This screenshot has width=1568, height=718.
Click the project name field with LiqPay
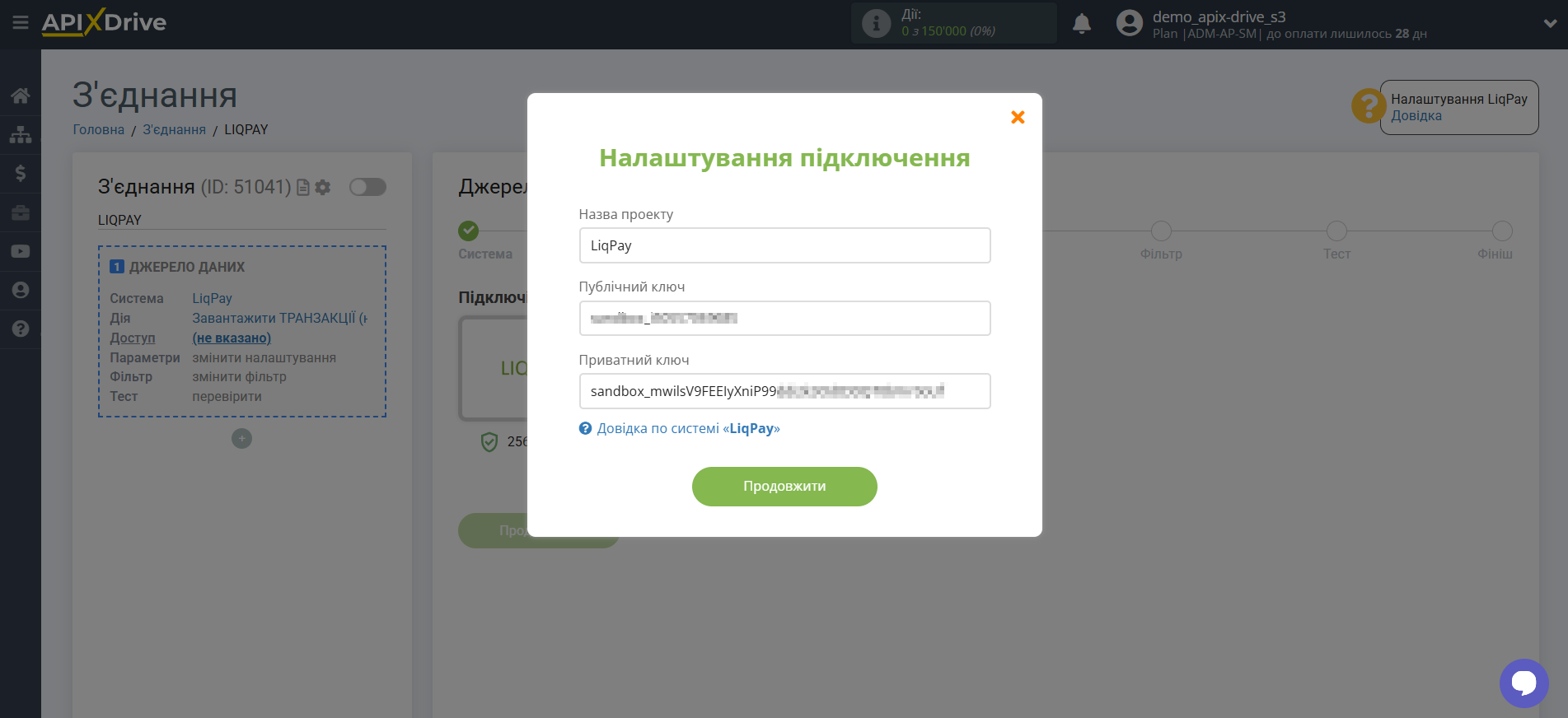[784, 245]
